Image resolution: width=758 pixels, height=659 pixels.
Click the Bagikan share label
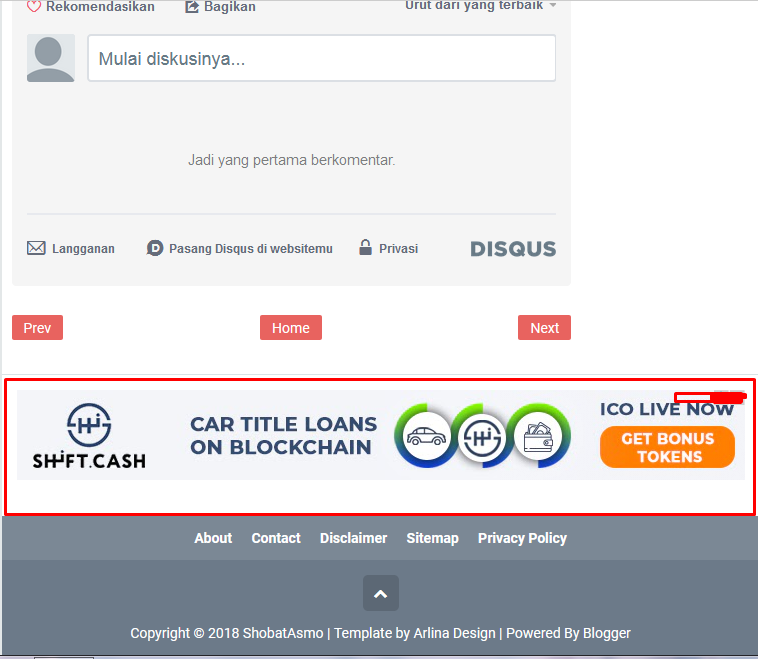tap(230, 7)
